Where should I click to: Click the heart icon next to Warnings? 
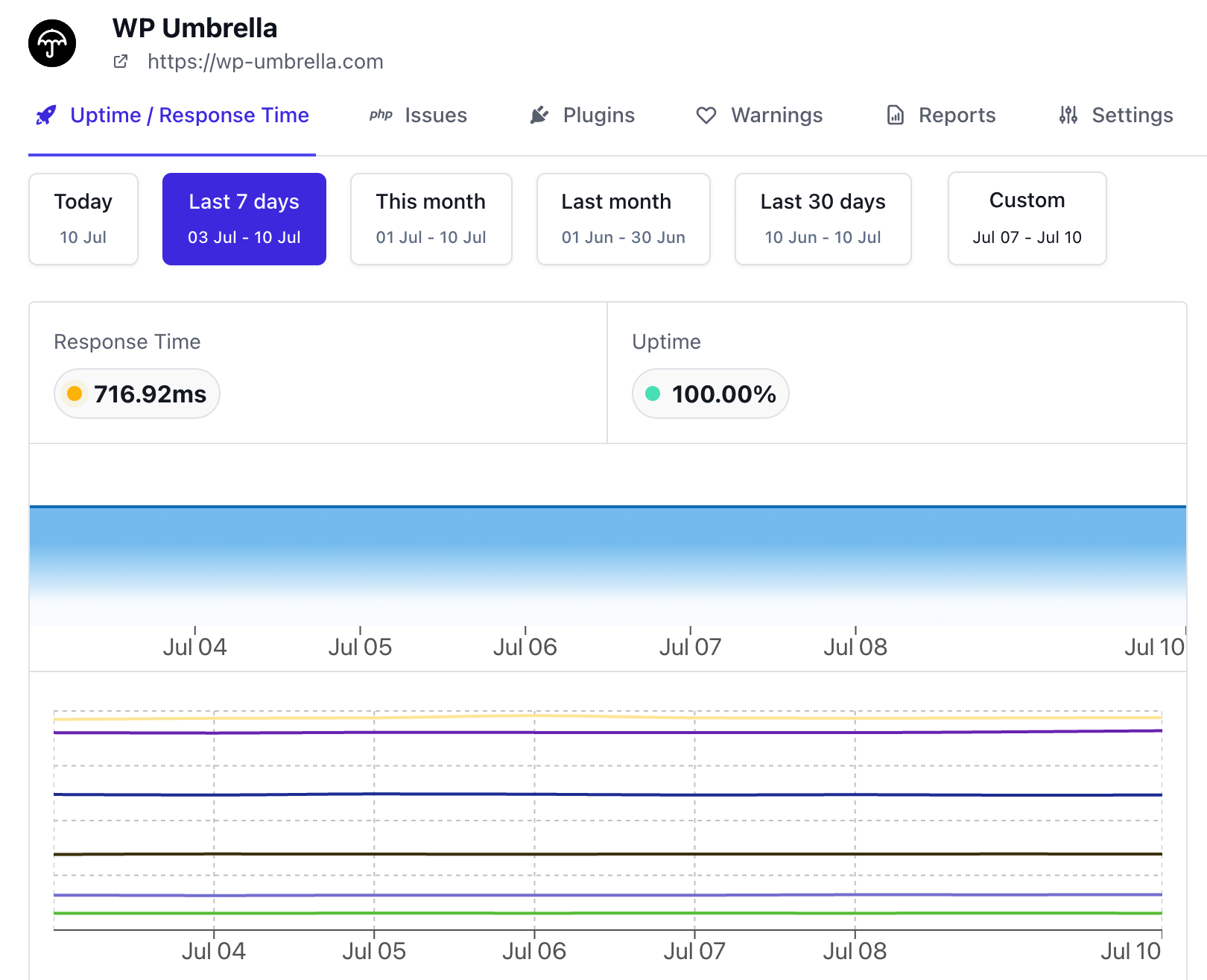pos(706,116)
